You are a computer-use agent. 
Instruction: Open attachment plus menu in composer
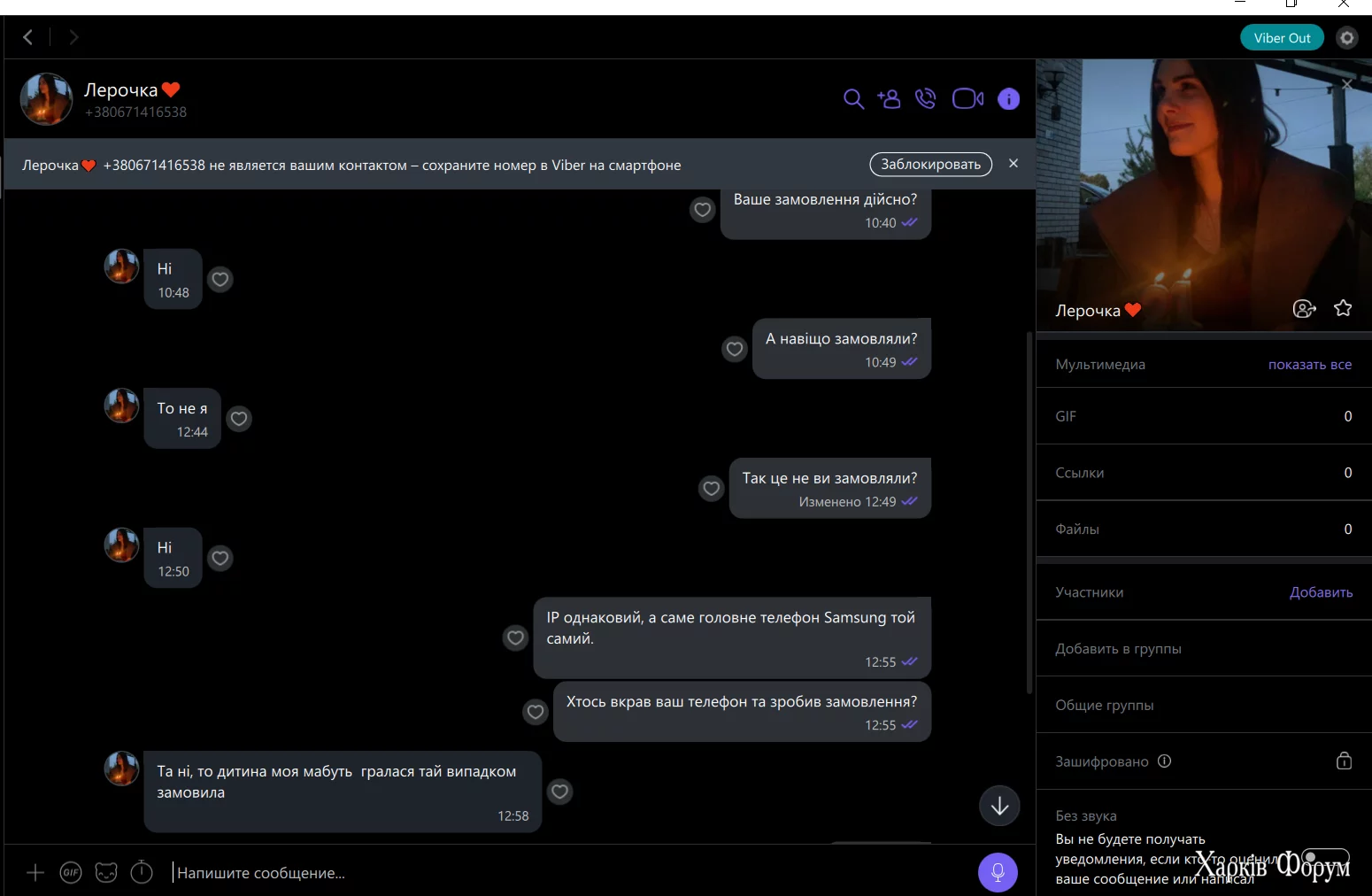35,873
